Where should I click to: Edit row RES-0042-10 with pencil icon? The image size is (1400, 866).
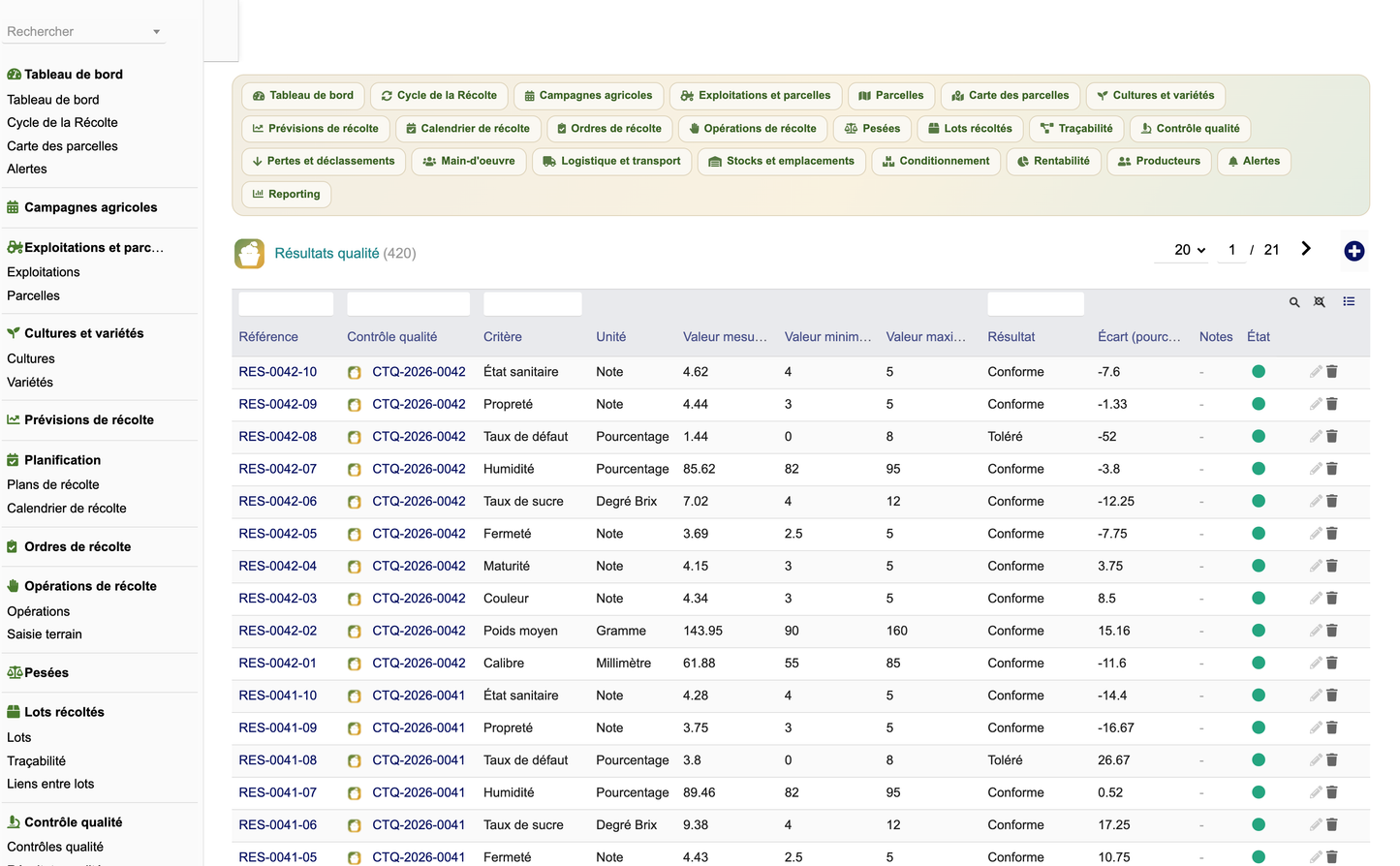[x=1316, y=372]
